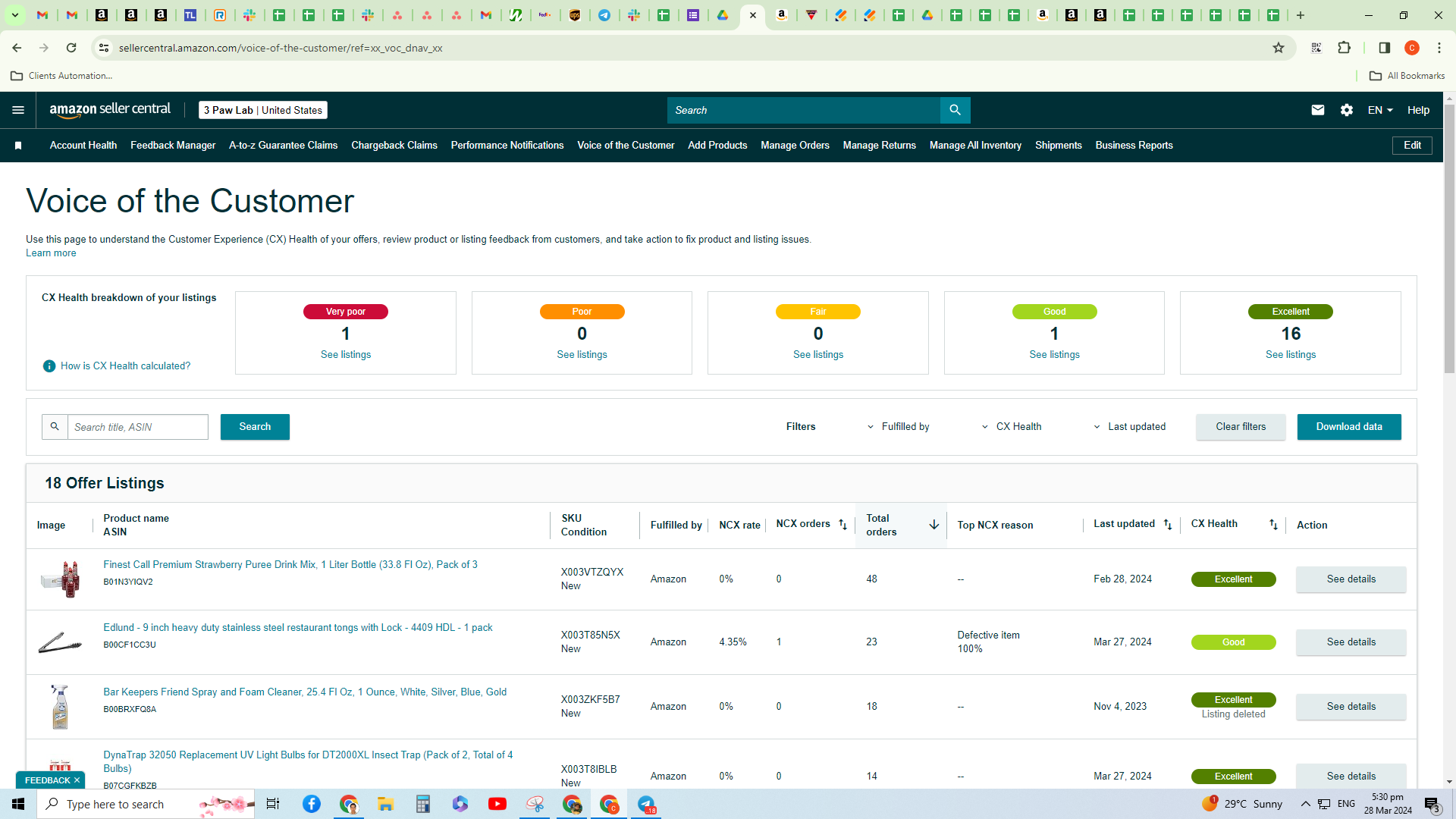The image size is (1456, 819).
Task: Open Windows notification center
Action: coord(1432,804)
